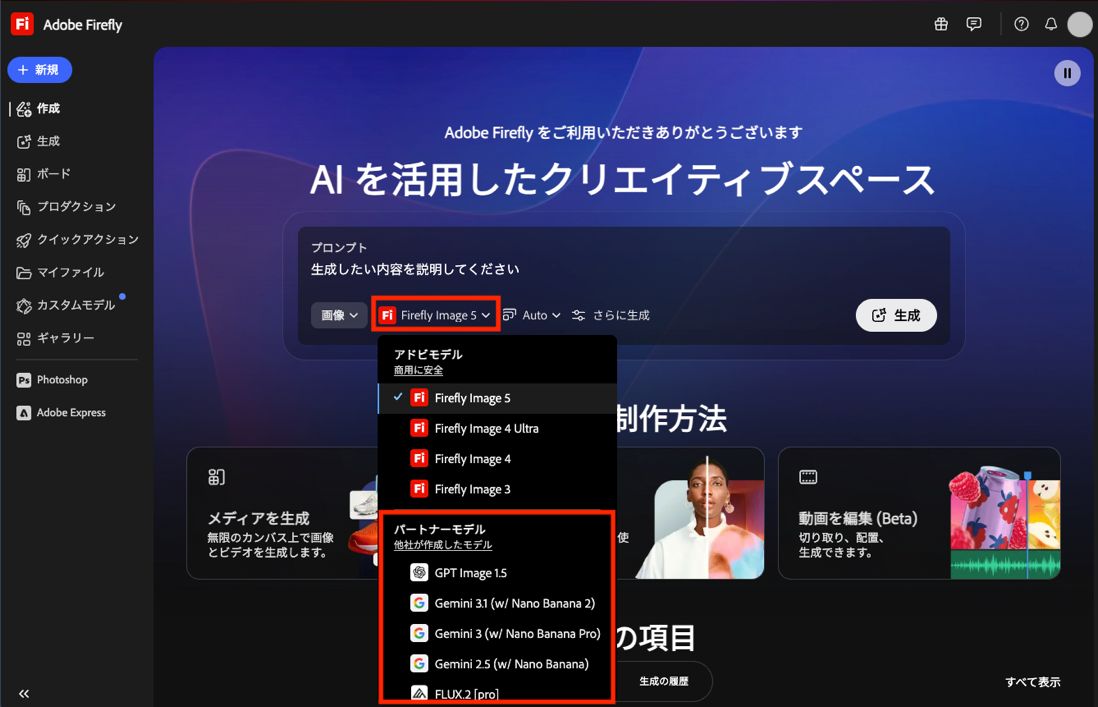Image resolution: width=1098 pixels, height=707 pixels.
Task: Open the feedback chat icon
Action: pyautogui.click(x=973, y=24)
